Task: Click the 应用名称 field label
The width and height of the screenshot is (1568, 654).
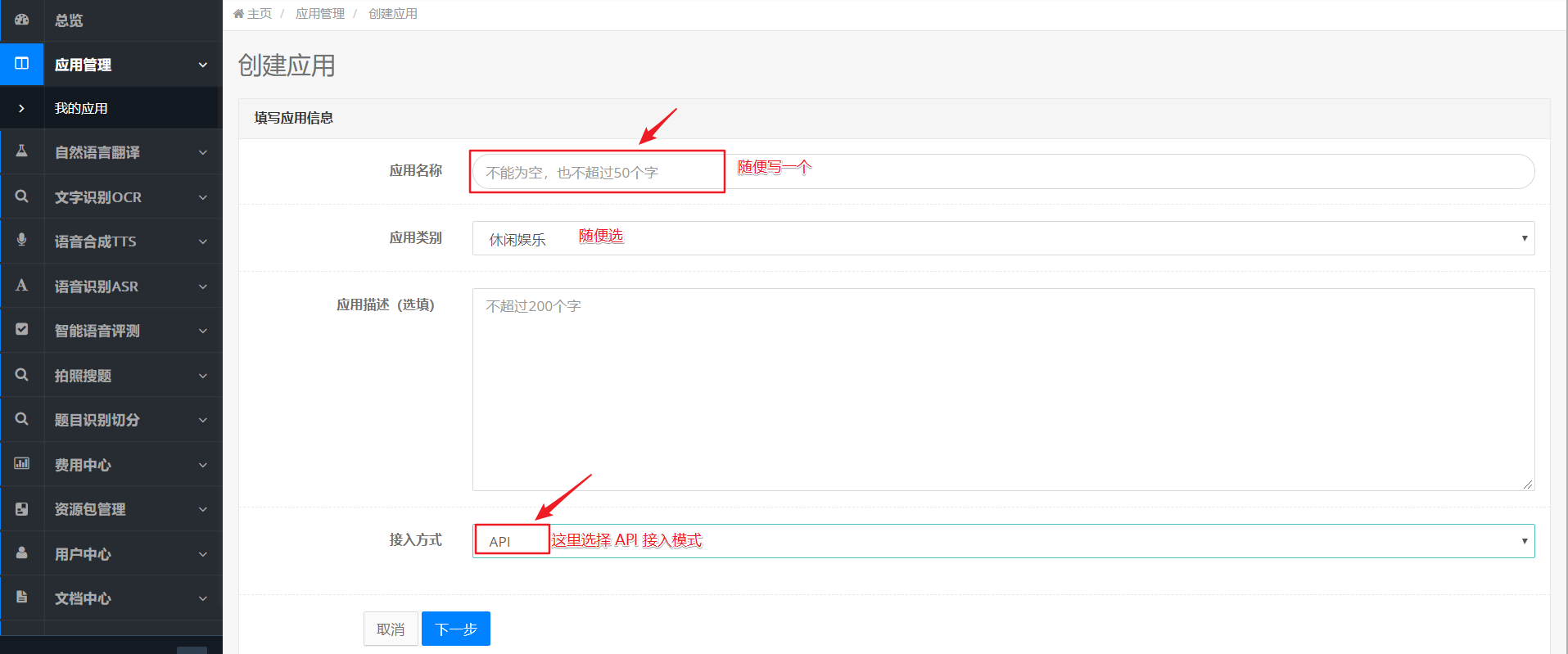Action: click(416, 170)
